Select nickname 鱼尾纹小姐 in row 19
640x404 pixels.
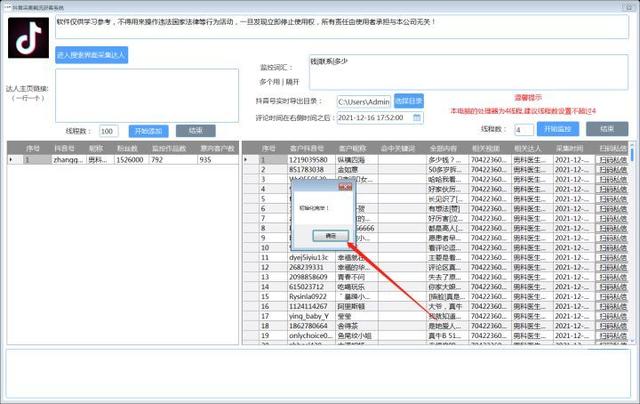point(357,336)
